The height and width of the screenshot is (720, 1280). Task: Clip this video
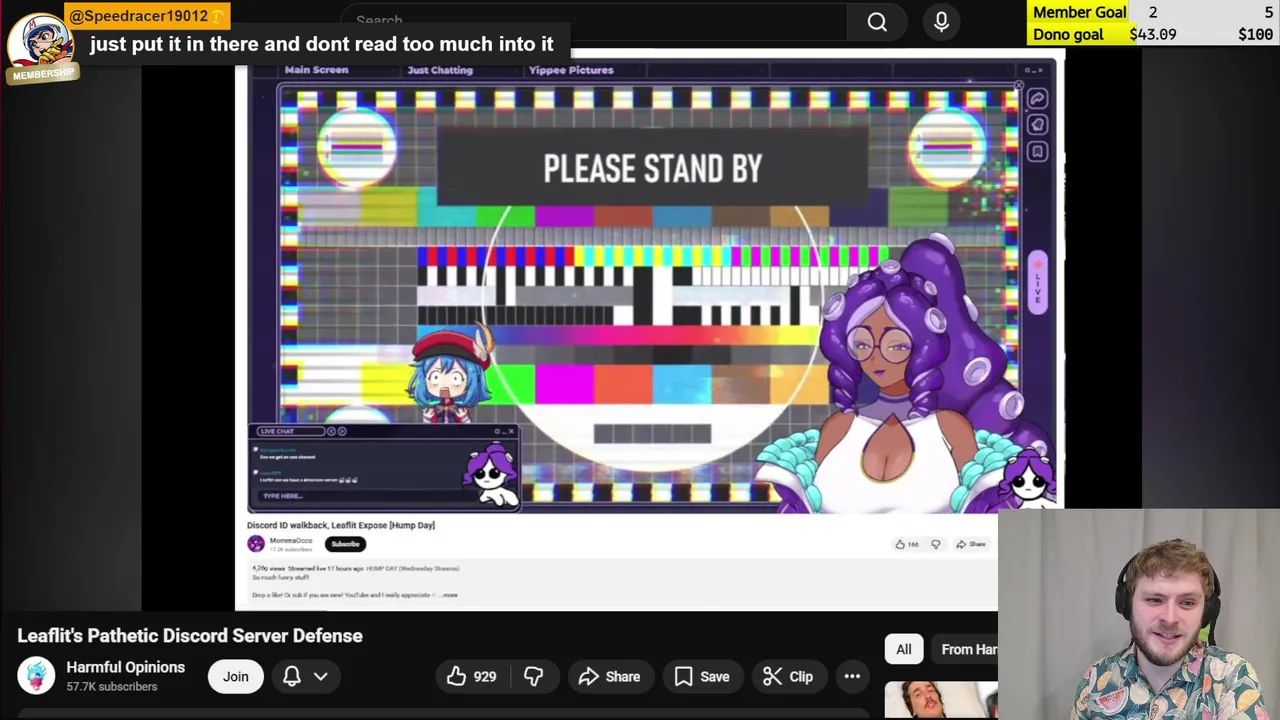[788, 677]
